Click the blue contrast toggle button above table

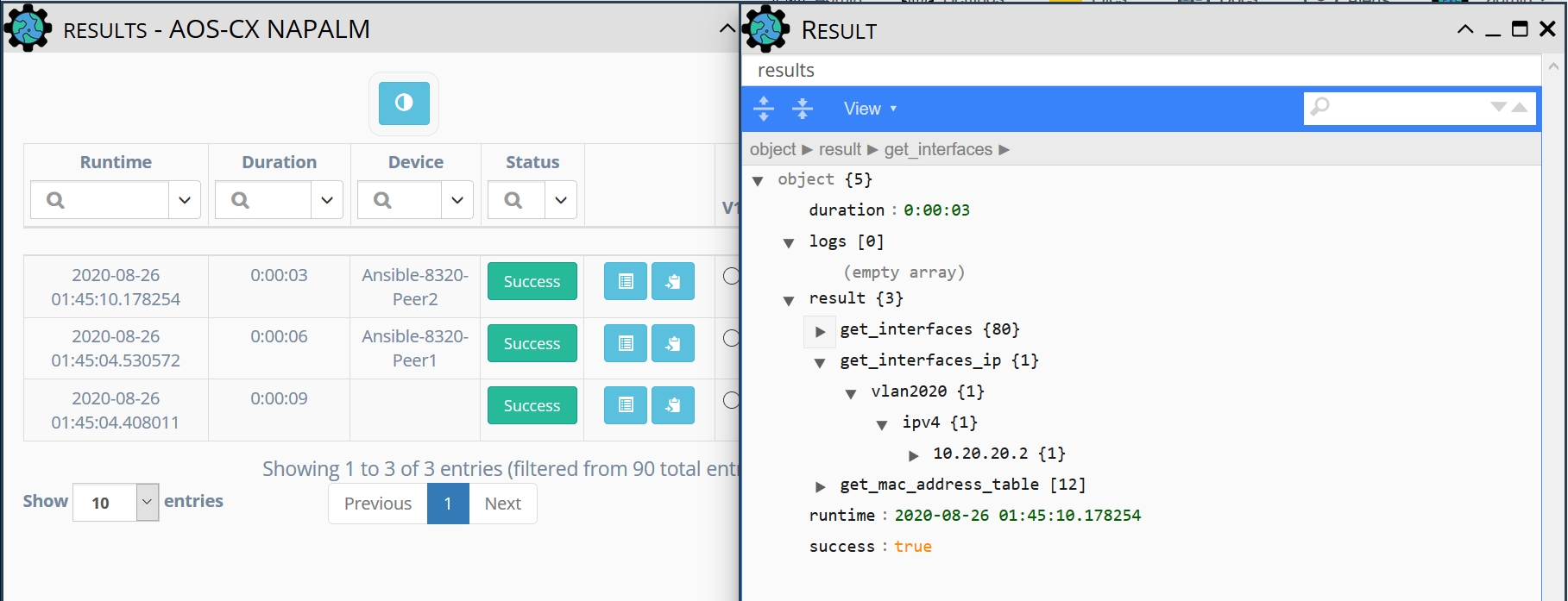404,103
